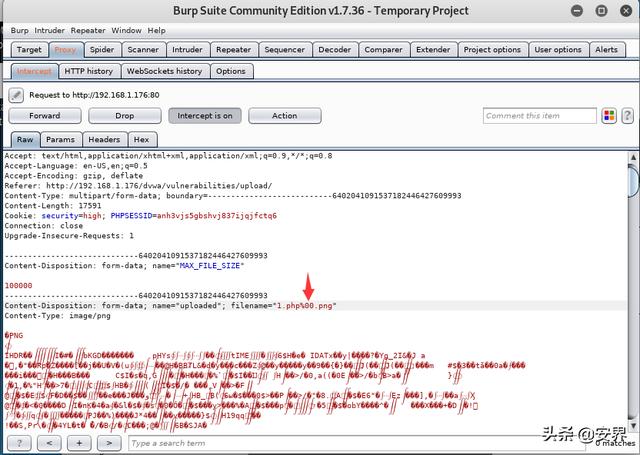Open the Repeater menu

coord(88,31)
